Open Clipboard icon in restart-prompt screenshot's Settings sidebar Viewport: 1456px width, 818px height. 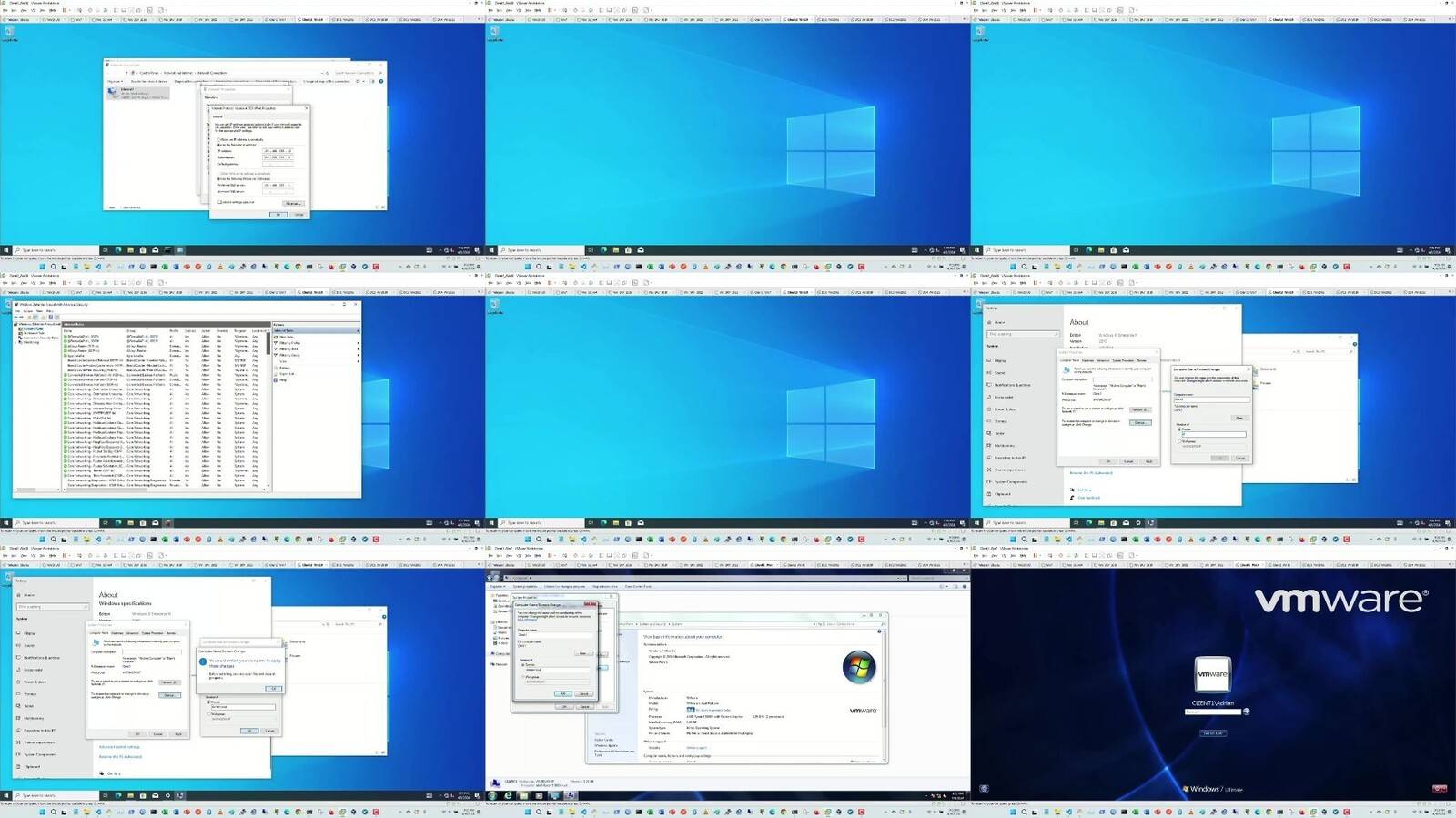[18, 766]
